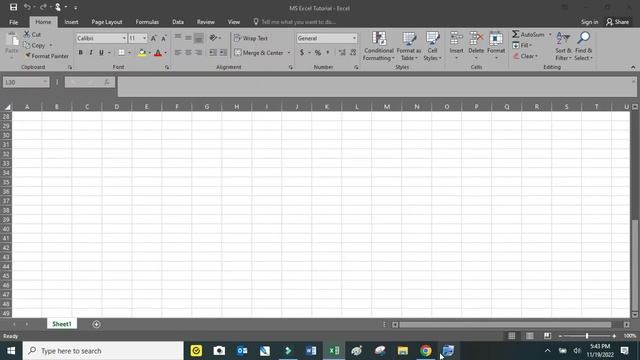640x360 pixels.
Task: Activate the Format Painter
Action: 47,56
